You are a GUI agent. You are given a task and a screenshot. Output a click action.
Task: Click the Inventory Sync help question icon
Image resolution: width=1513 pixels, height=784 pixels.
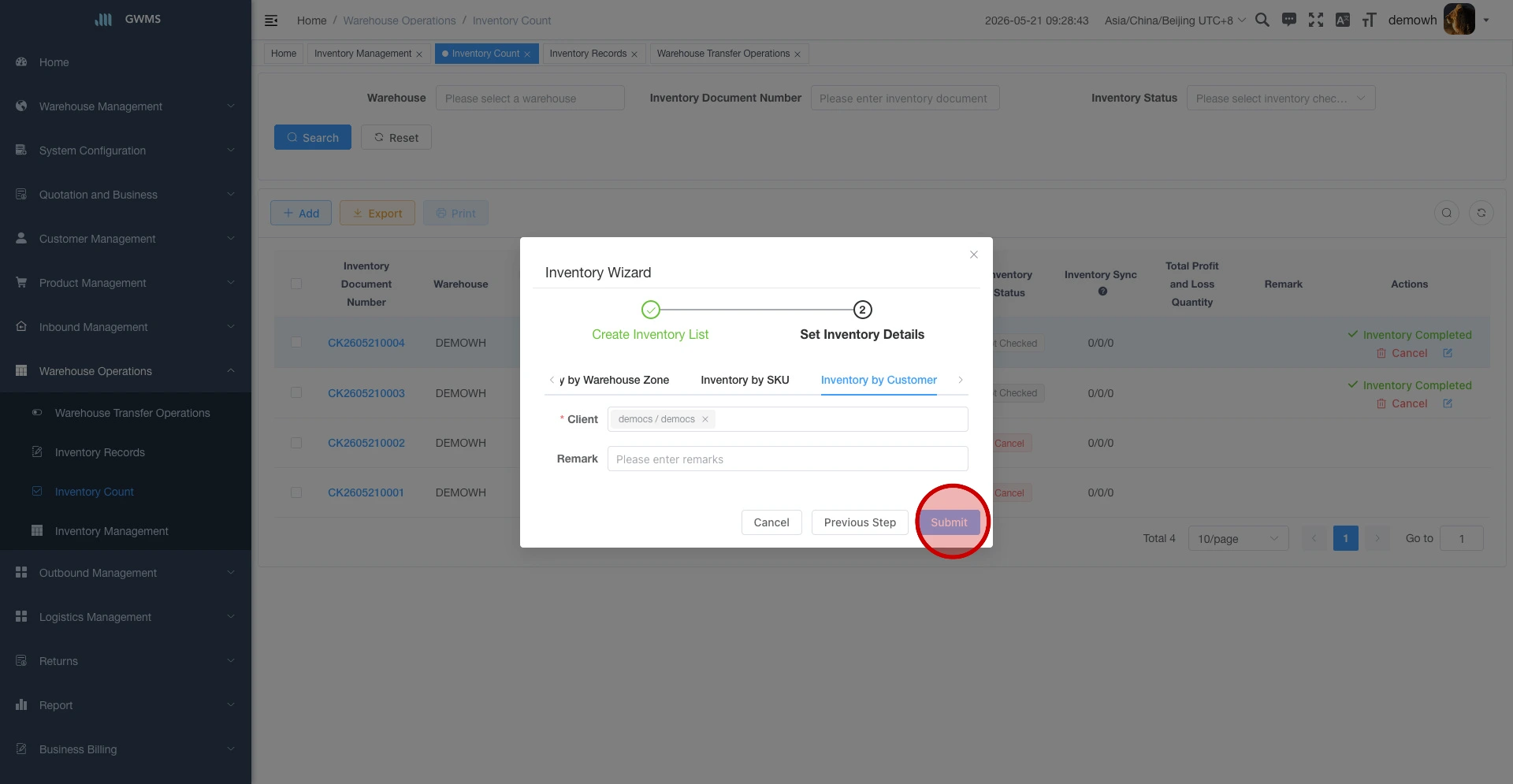pyautogui.click(x=1102, y=292)
